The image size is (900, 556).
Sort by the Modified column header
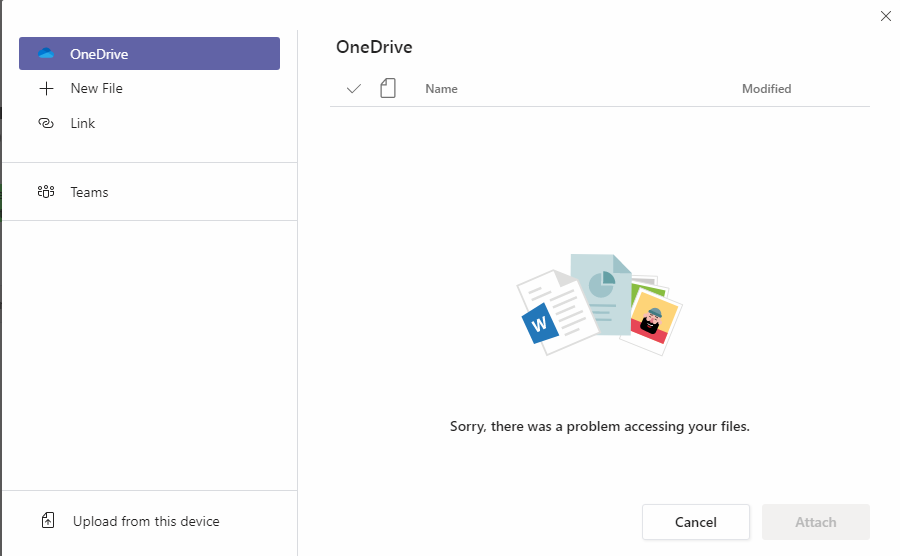click(766, 89)
